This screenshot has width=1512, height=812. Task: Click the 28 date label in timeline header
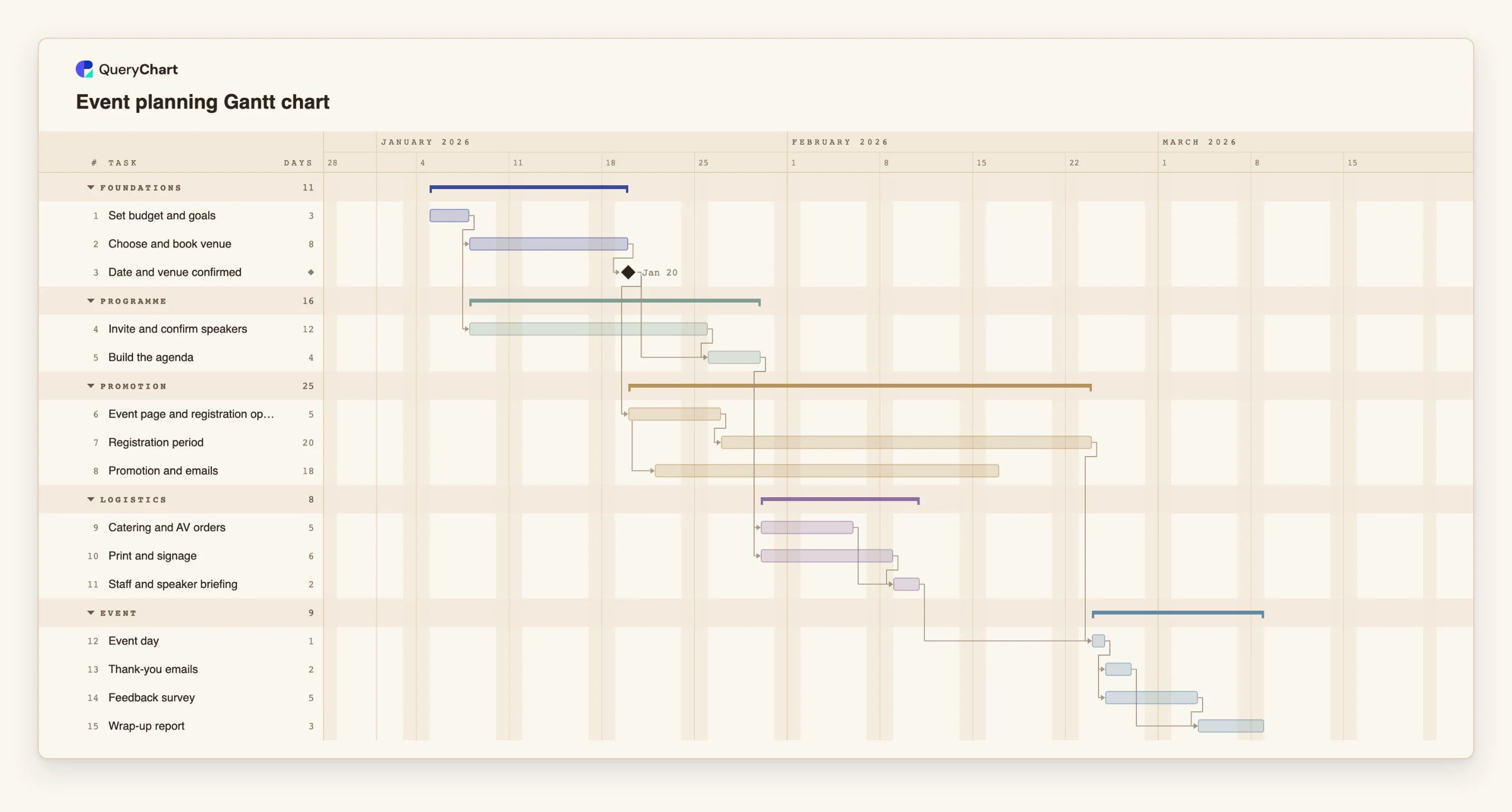pyautogui.click(x=332, y=162)
